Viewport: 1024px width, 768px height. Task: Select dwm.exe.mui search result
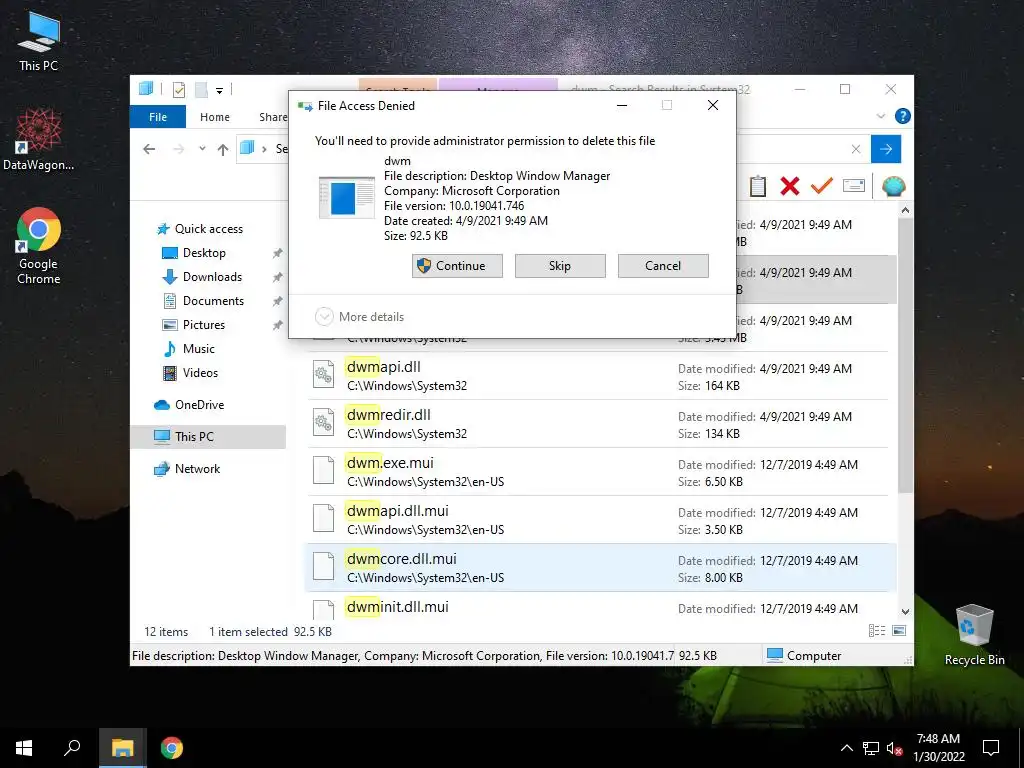click(x=598, y=472)
